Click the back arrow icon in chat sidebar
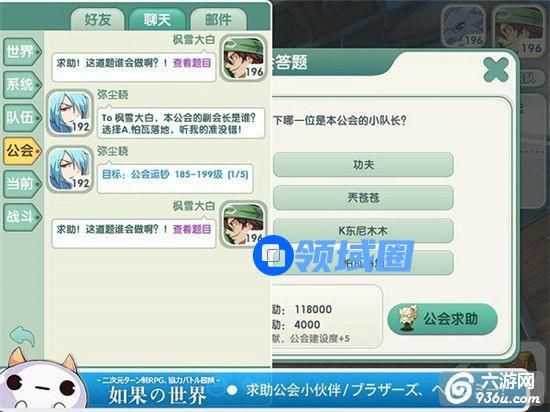The height and width of the screenshot is (412, 550). coord(22,336)
